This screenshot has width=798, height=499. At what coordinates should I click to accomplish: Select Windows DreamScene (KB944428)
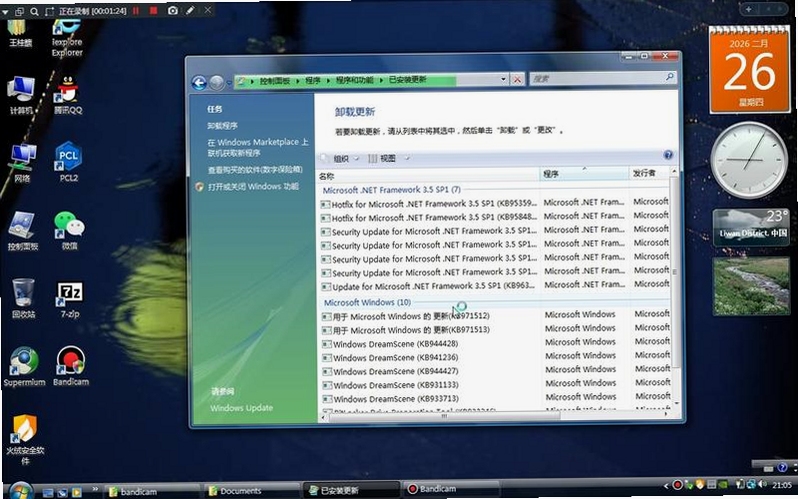pyautogui.click(x=390, y=344)
